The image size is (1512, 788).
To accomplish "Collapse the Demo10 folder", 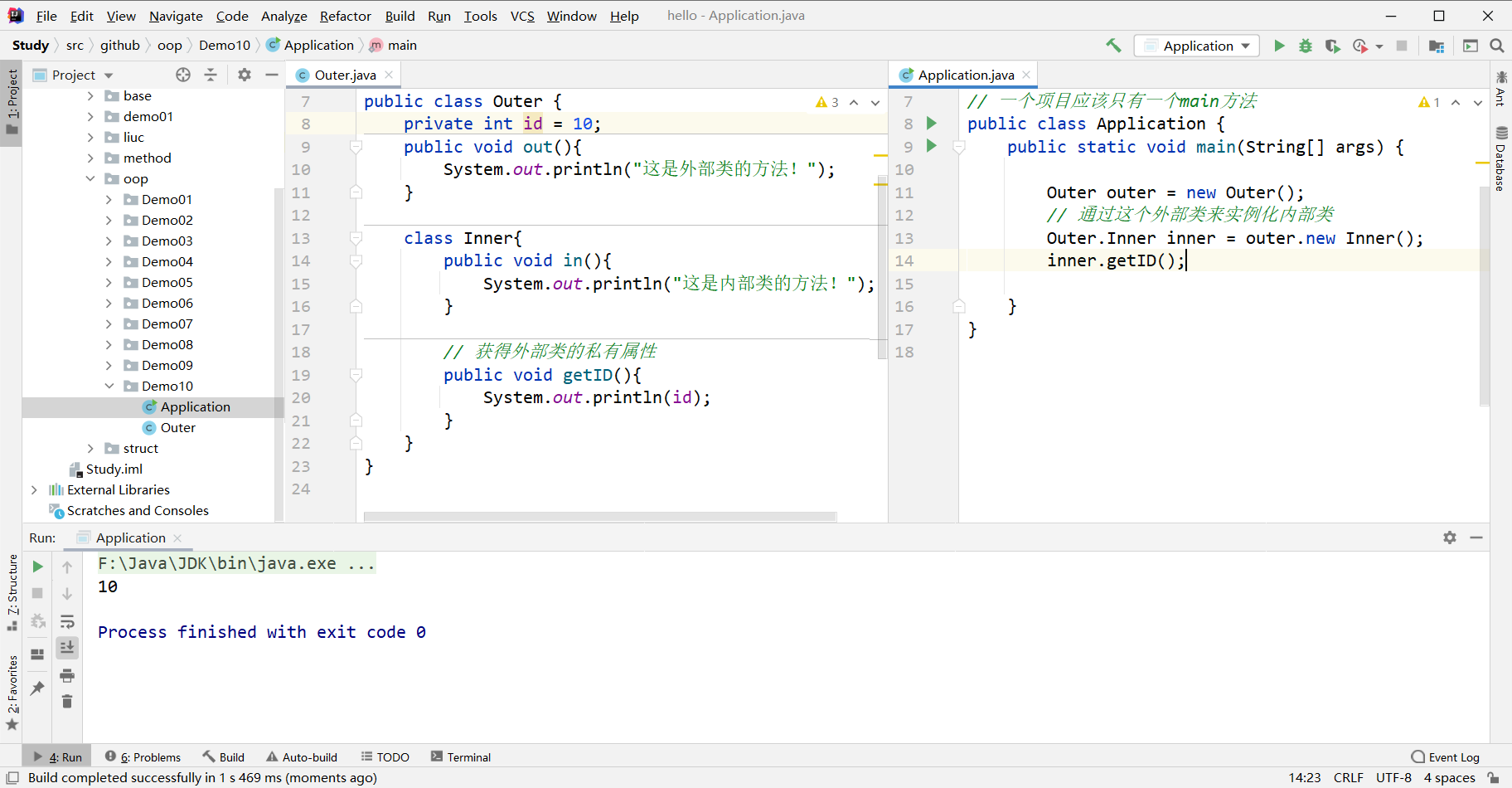I will 109,386.
